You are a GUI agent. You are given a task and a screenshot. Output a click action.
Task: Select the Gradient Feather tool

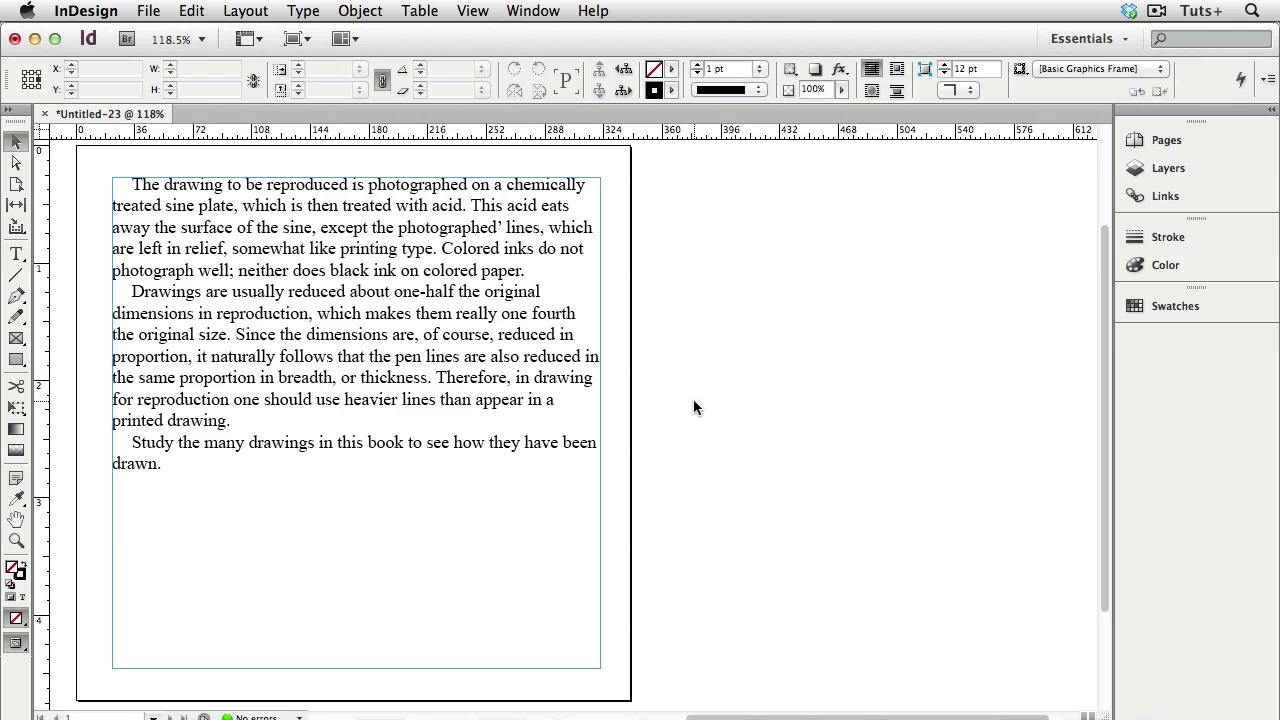[16, 450]
